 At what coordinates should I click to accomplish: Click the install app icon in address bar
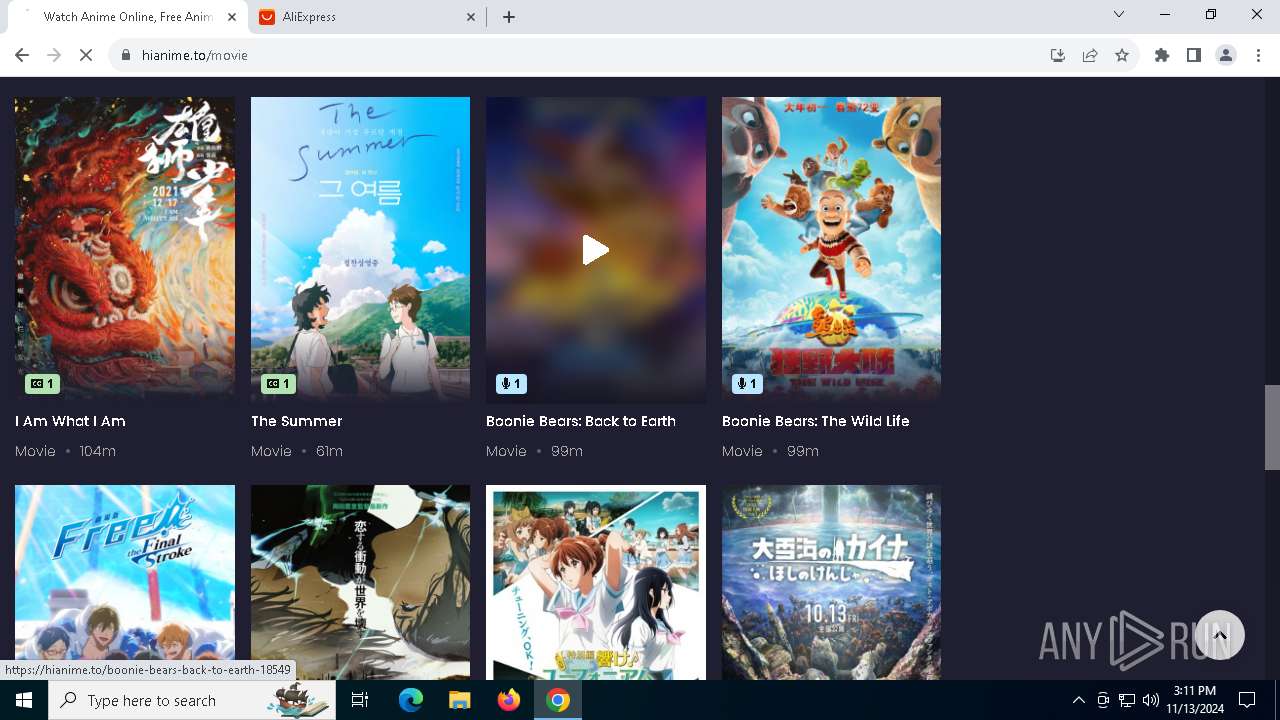pyautogui.click(x=1058, y=55)
